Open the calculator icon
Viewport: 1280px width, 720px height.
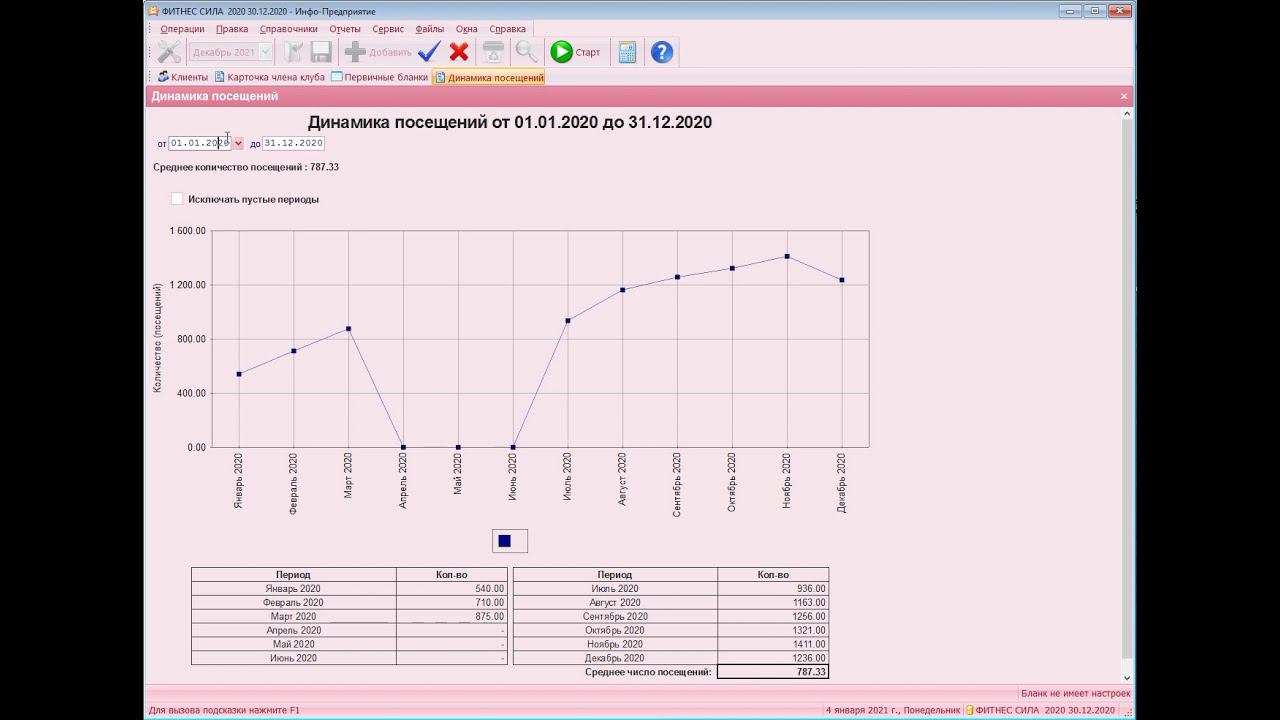click(627, 52)
